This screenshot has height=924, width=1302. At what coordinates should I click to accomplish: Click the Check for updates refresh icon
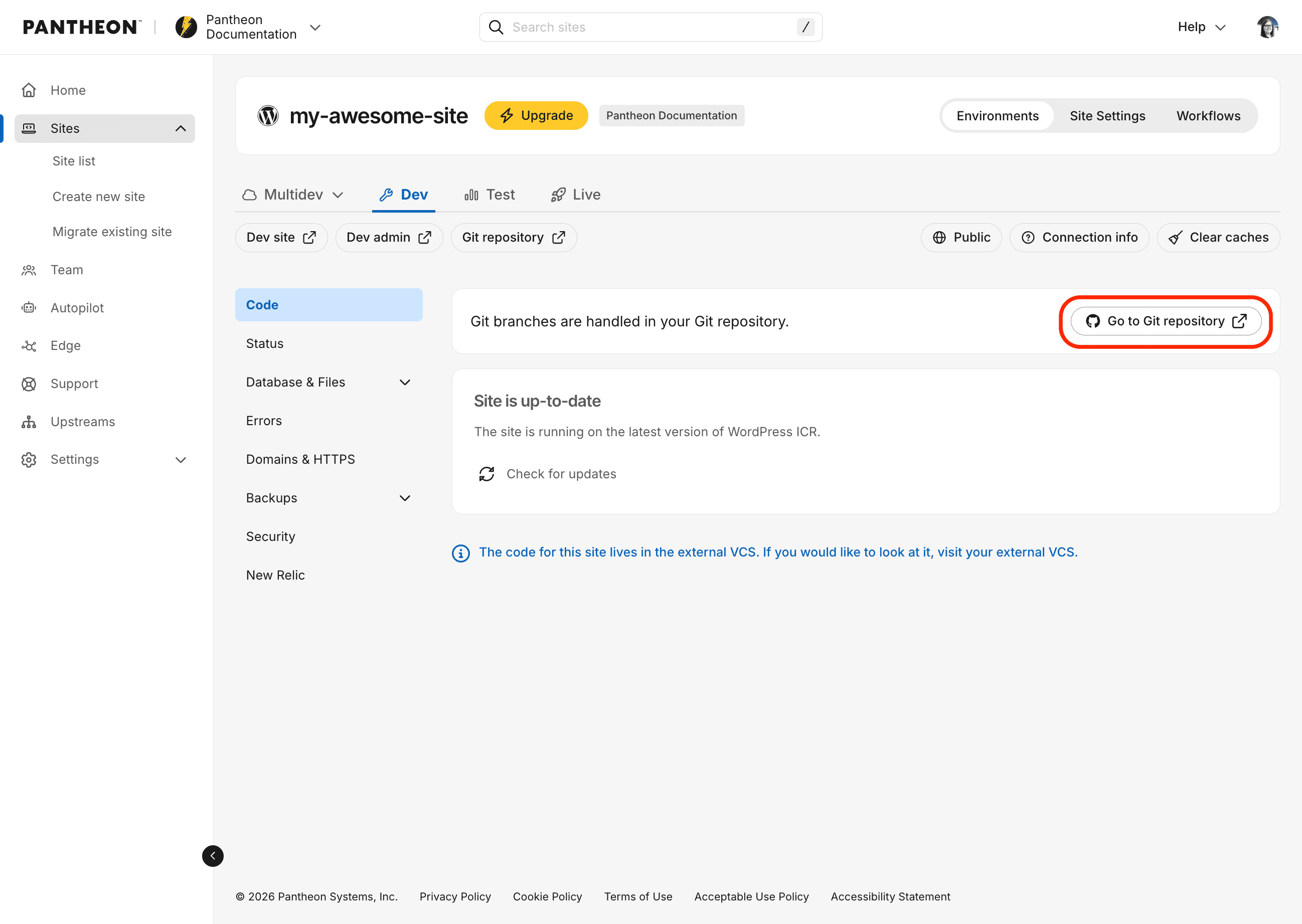pos(486,474)
